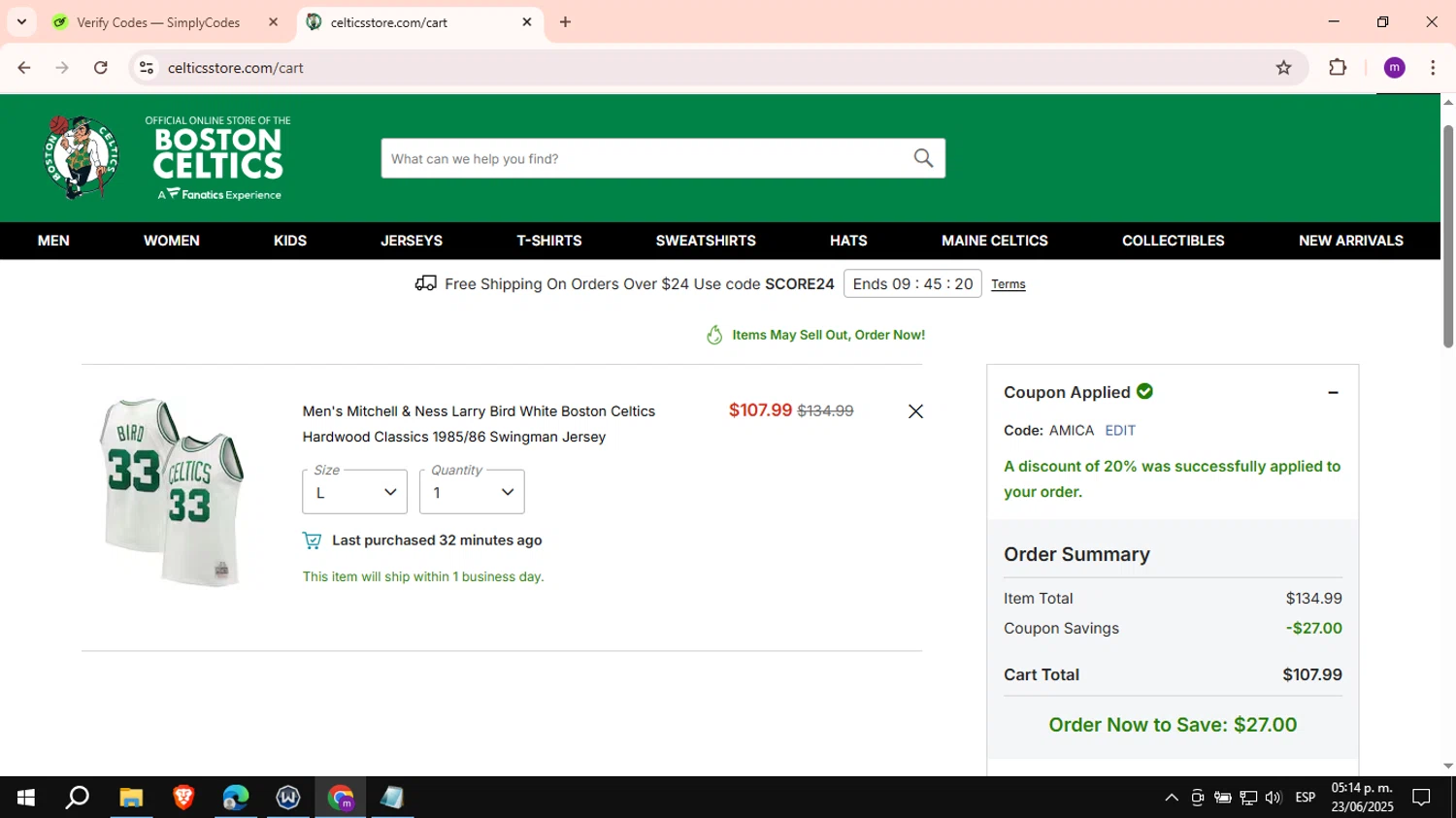The width and height of the screenshot is (1456, 818).
Task: Open the MAINE CELTICS navigation menu
Action: [x=995, y=241]
